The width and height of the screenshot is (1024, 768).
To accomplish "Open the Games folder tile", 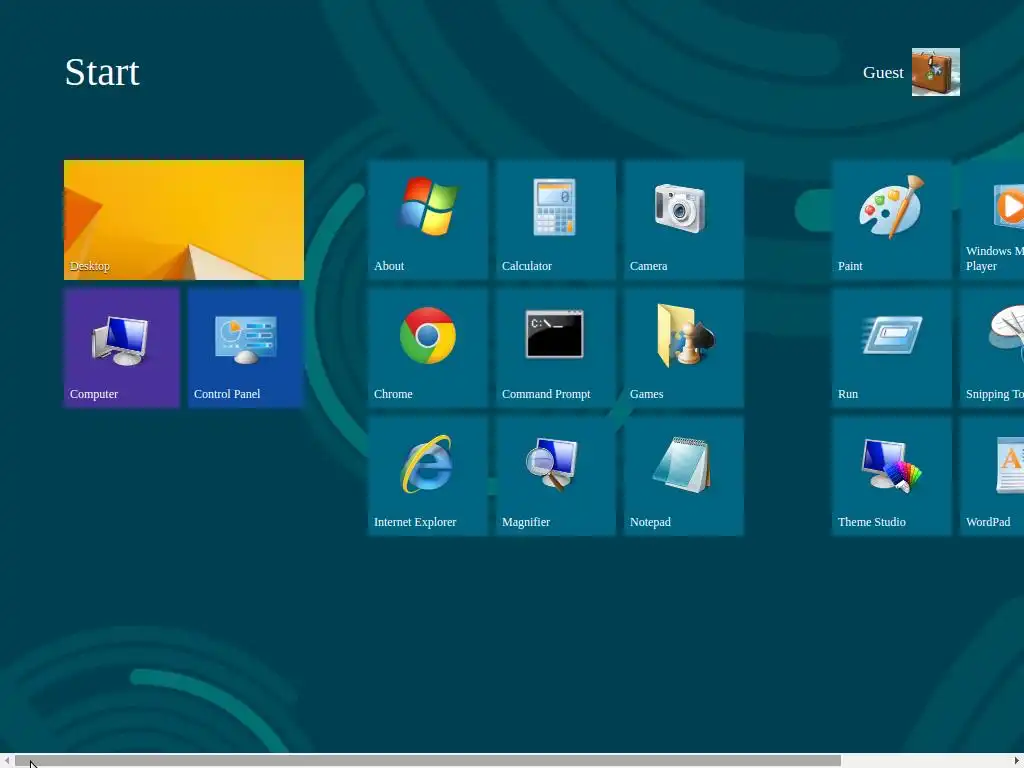I will tap(684, 347).
